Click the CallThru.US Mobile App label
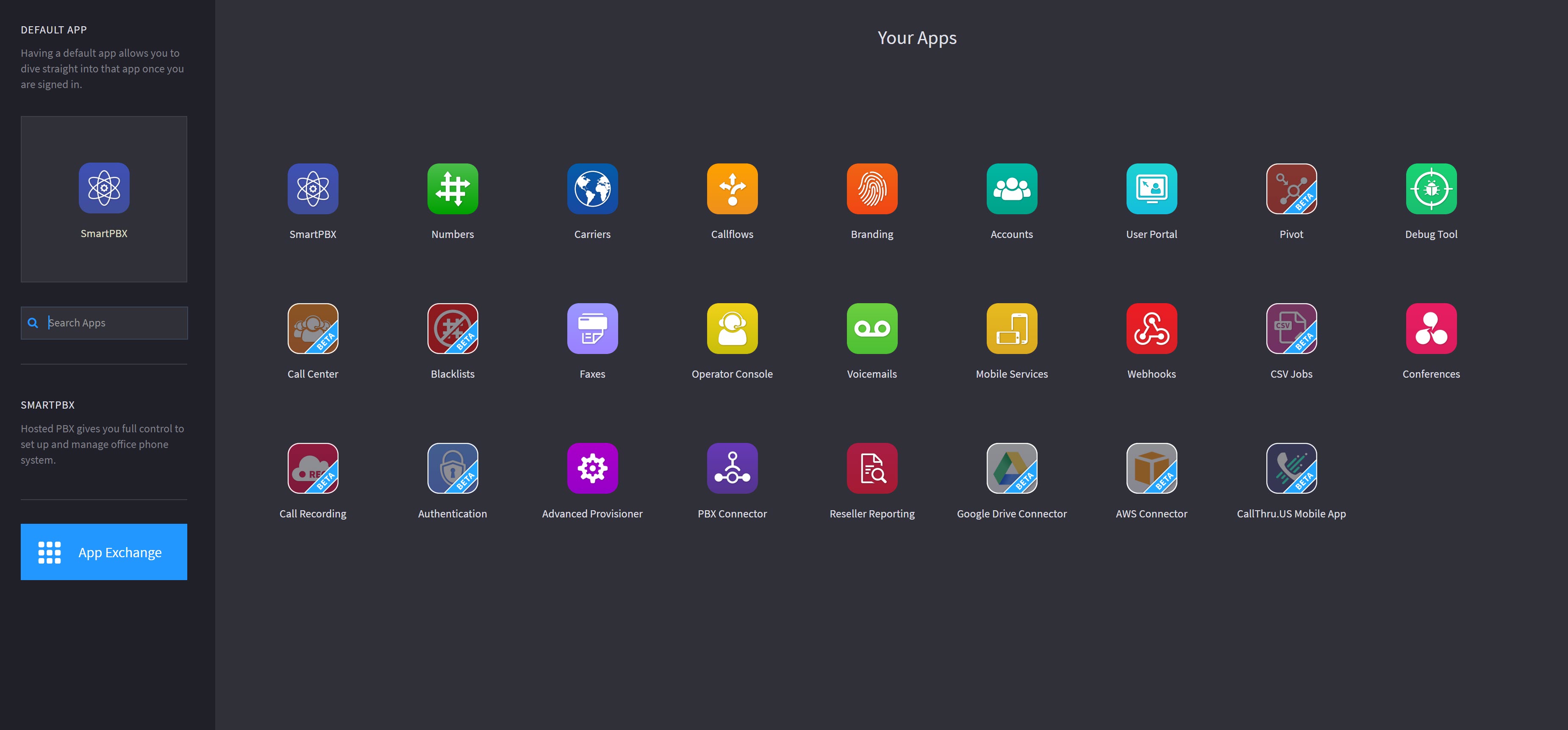Image resolution: width=1568 pixels, height=730 pixels. [1291, 514]
